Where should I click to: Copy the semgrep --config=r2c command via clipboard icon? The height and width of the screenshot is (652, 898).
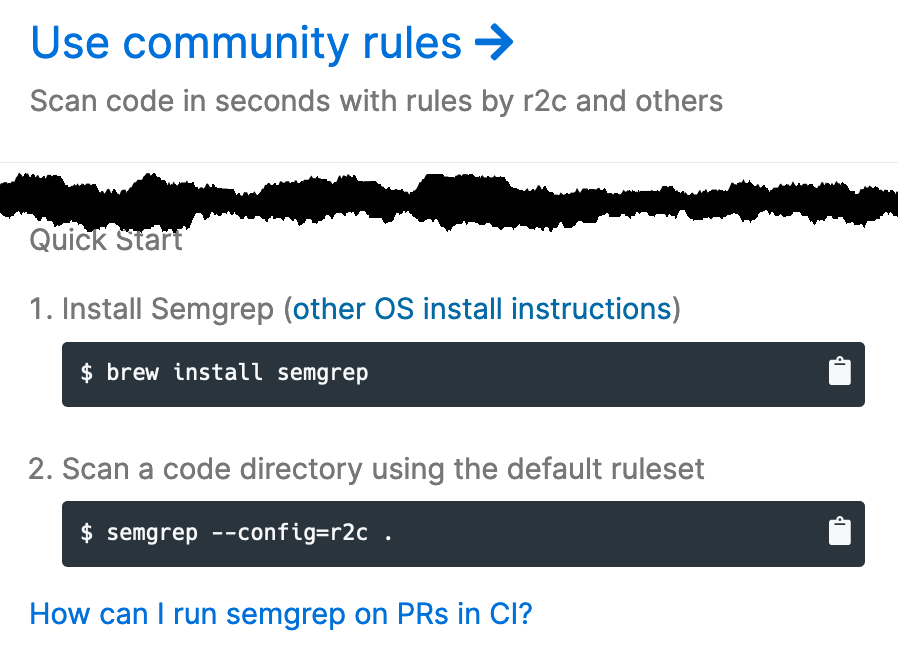[x=841, y=532]
